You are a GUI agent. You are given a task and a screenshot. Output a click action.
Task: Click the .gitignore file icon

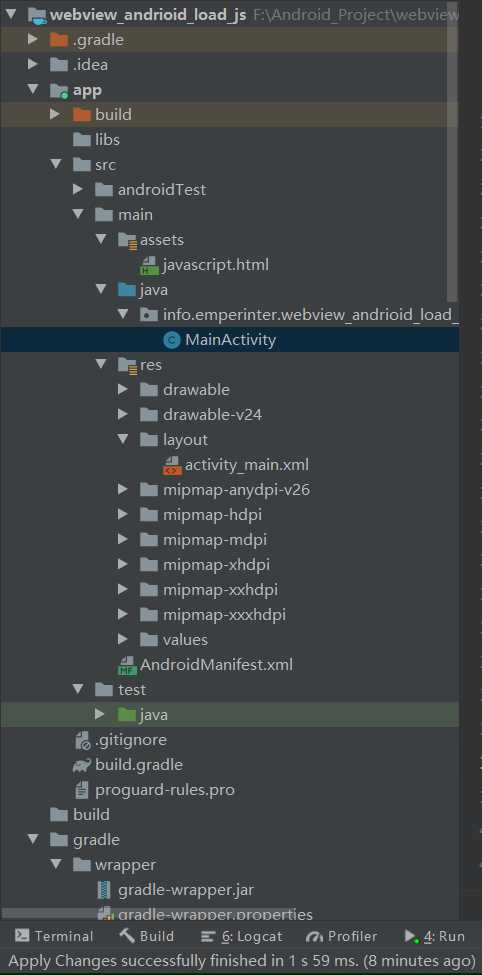click(x=82, y=740)
